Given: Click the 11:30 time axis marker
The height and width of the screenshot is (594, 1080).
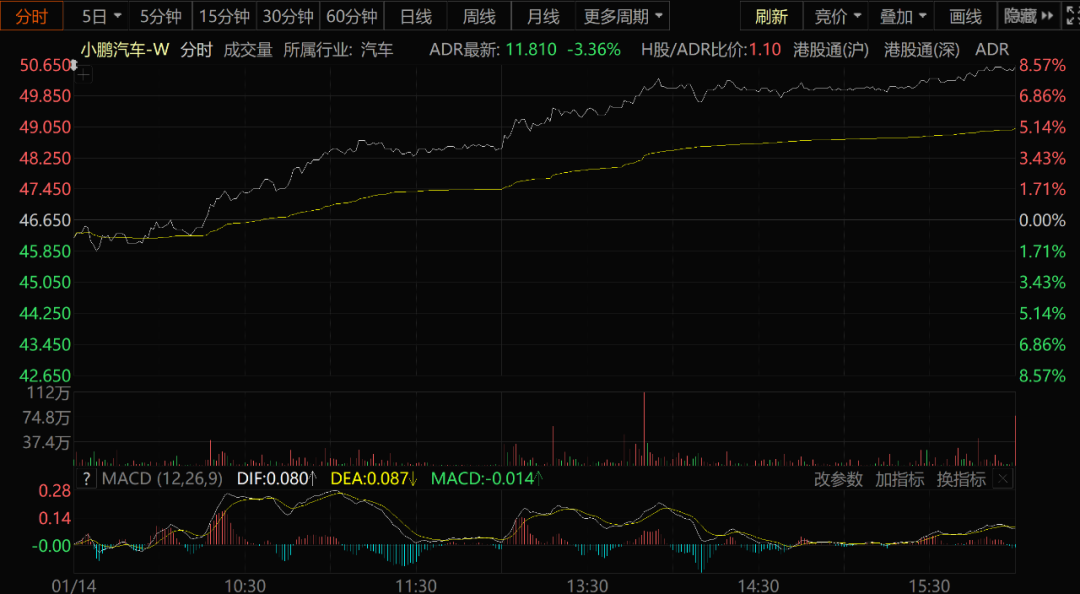Looking at the screenshot, I should (416, 586).
